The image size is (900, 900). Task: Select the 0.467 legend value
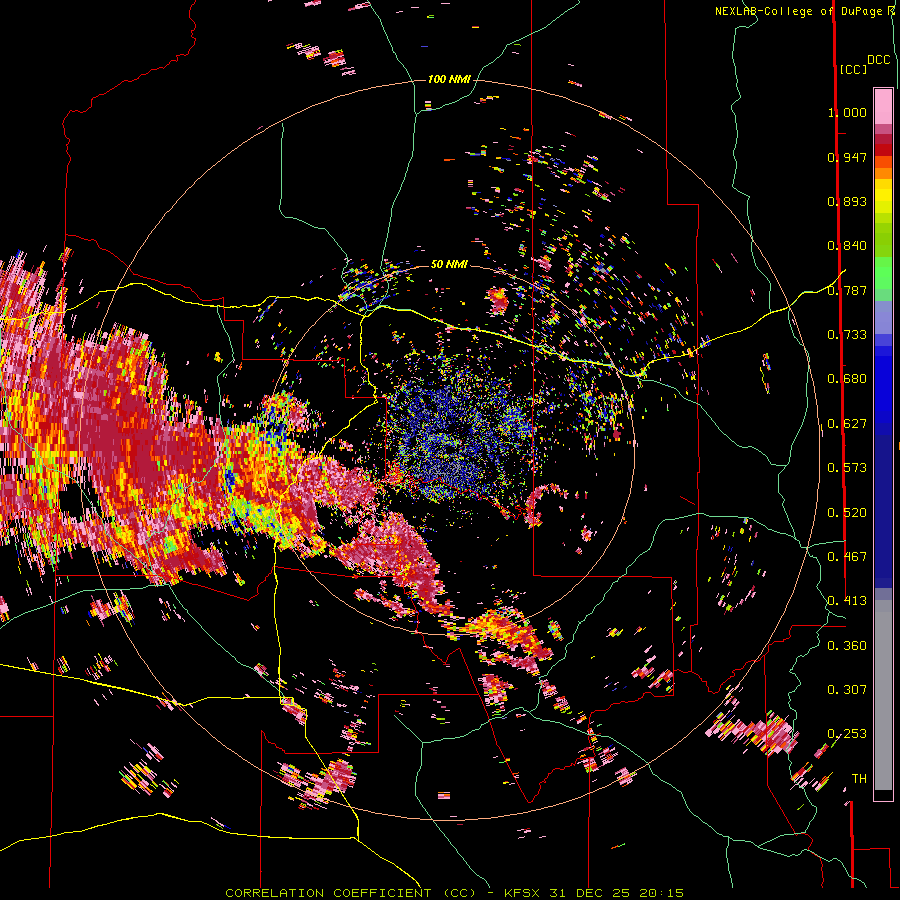point(847,557)
